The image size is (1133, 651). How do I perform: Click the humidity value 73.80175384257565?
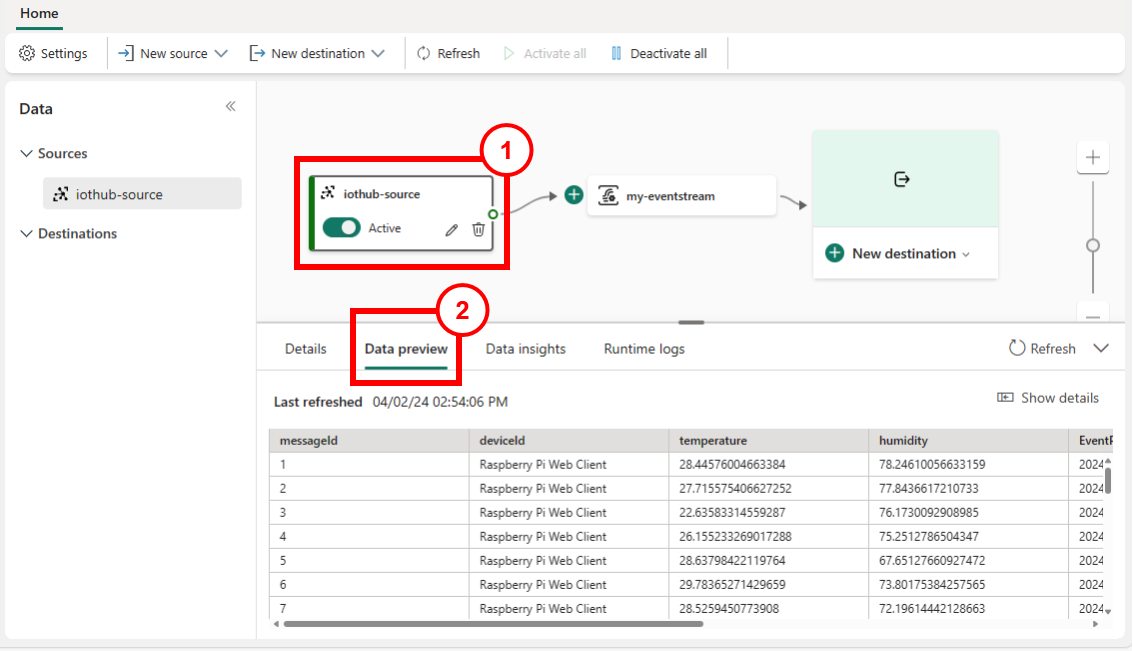[931, 585]
